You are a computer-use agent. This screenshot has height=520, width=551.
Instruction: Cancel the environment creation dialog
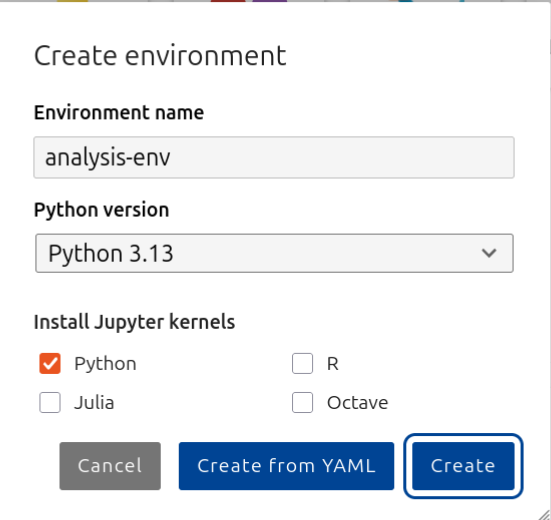[110, 466]
